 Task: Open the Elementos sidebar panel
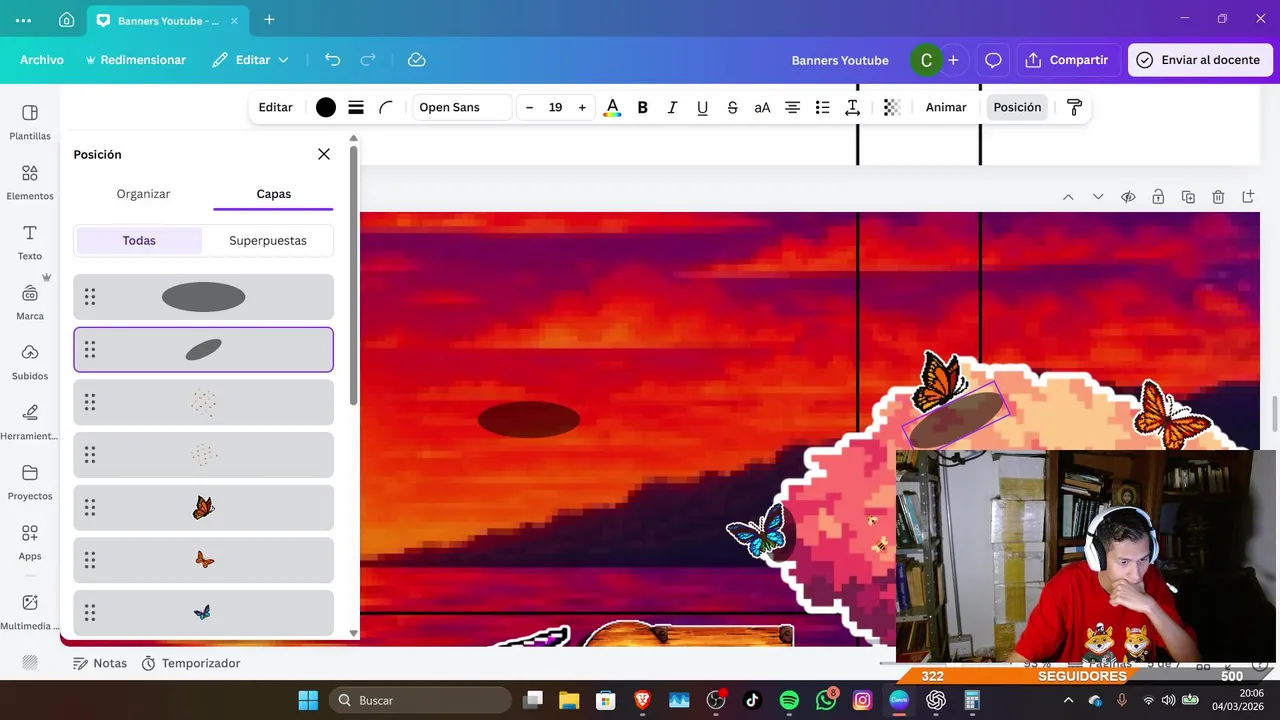30,182
